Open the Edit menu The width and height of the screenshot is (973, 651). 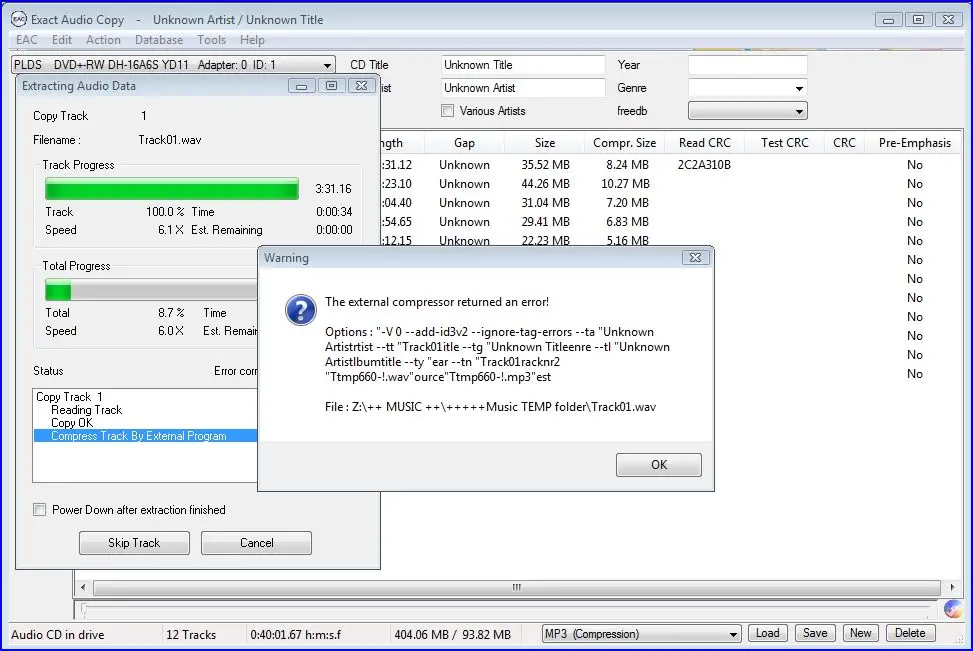[62, 40]
